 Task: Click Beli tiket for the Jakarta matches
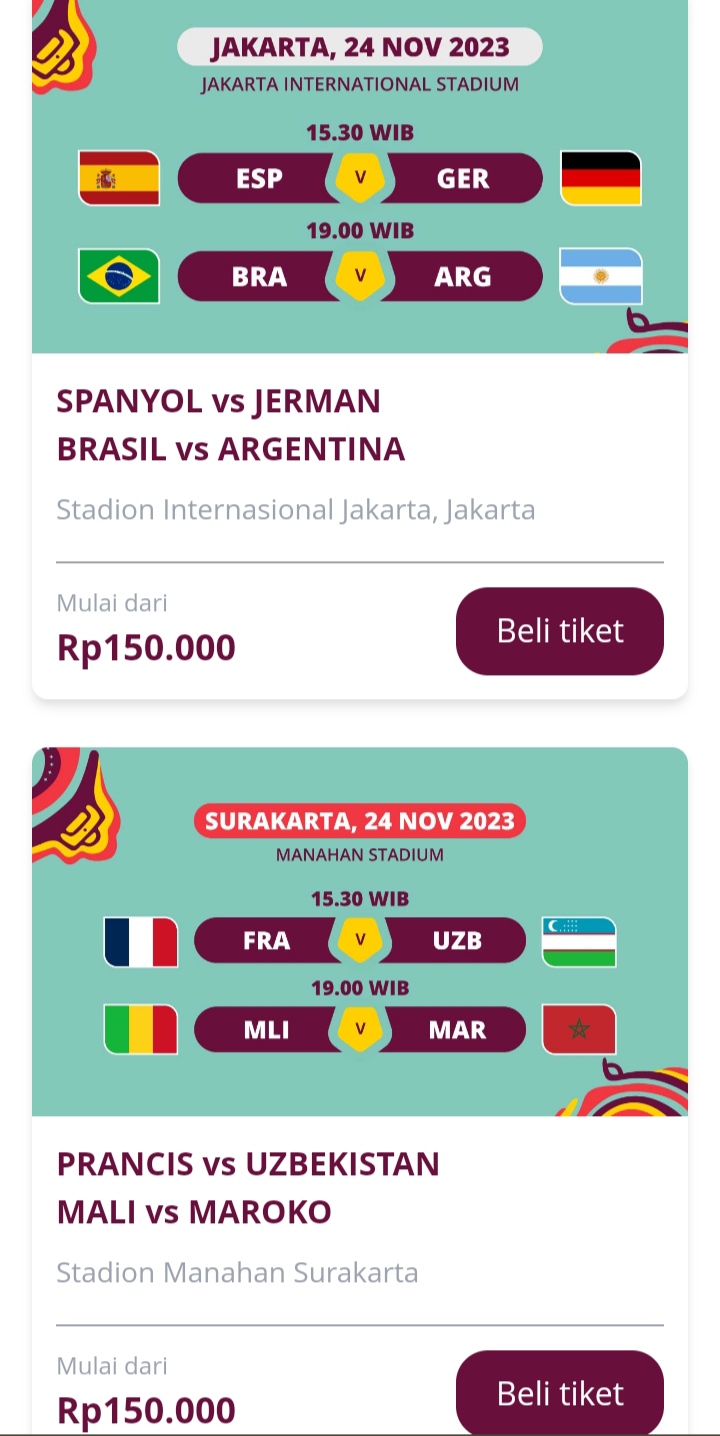coord(559,631)
